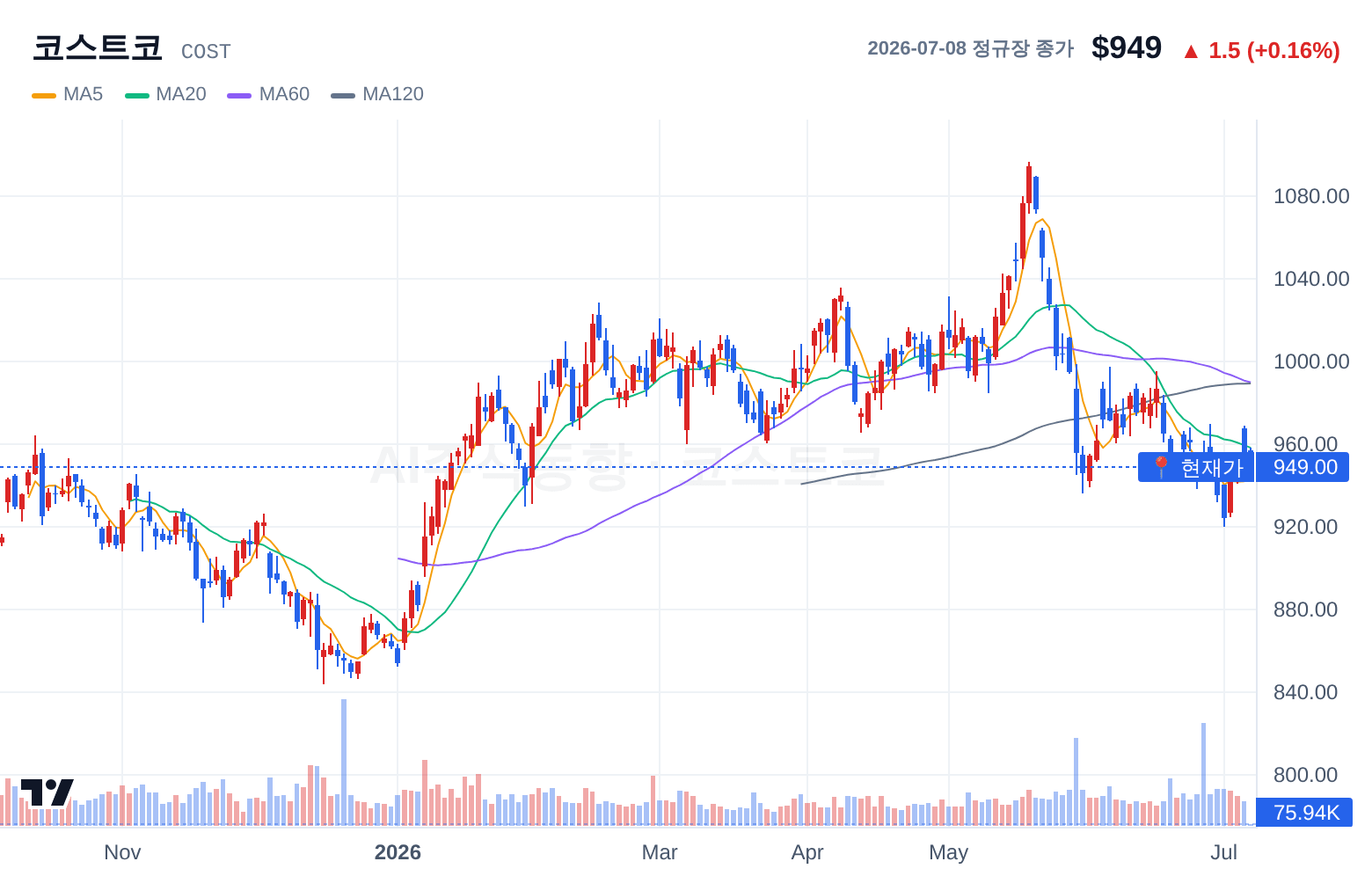Click the Mar time axis label
This screenshot has width=1372, height=876.
pyautogui.click(x=660, y=852)
